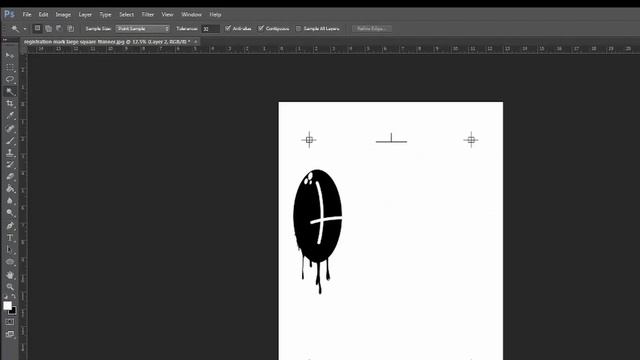Toggle the Anti-alias checkbox
The height and width of the screenshot is (360, 640).
point(228,28)
